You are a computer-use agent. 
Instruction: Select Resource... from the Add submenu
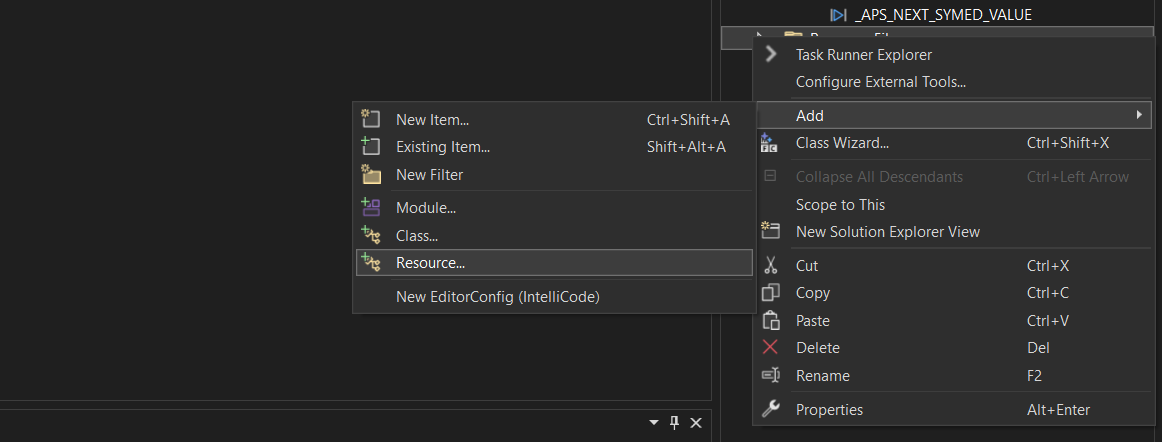click(x=431, y=263)
